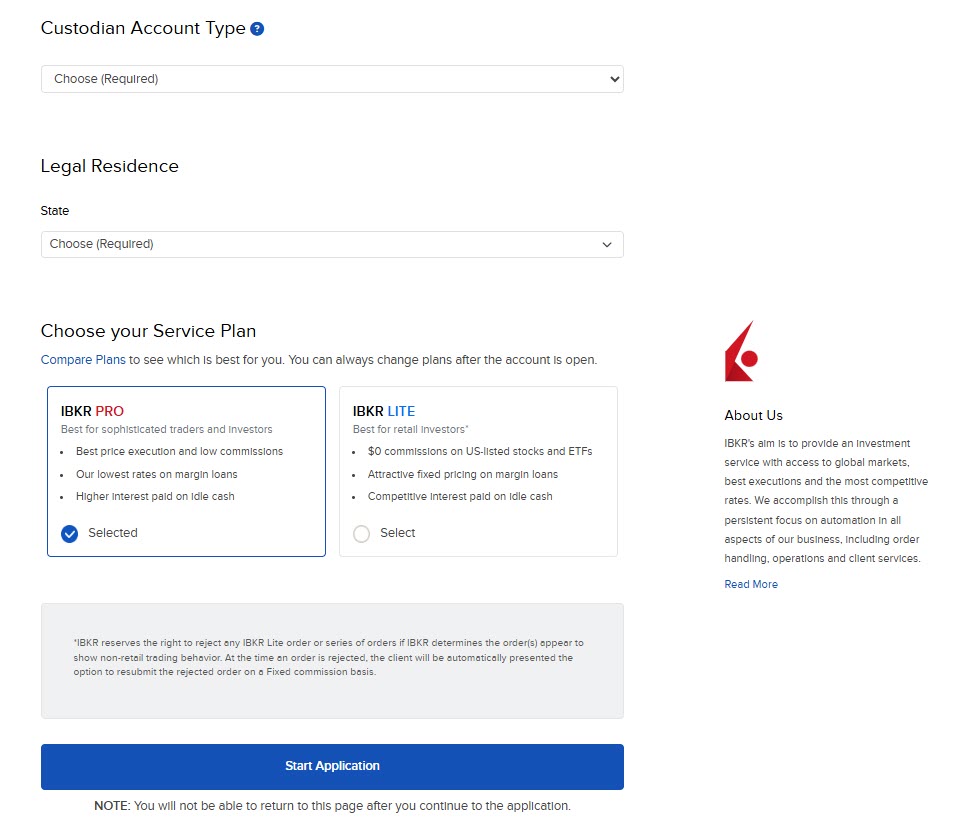Click the IBKR PRO plan heading
Image resolution: width=954 pixels, height=822 pixels.
coord(92,411)
